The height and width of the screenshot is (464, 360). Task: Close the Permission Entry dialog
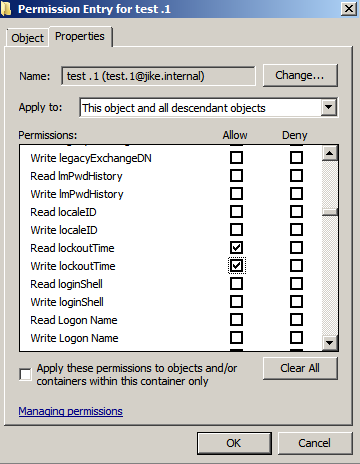pos(349,8)
